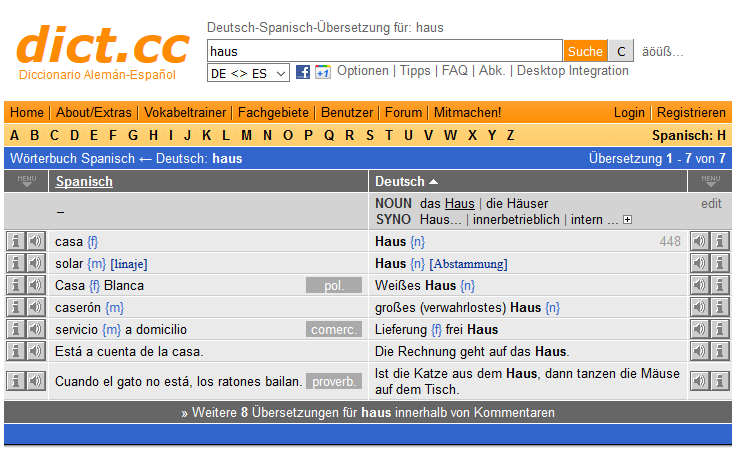
Task: Open info for großes (verwahrlostes) Haus
Action: [x=719, y=307]
